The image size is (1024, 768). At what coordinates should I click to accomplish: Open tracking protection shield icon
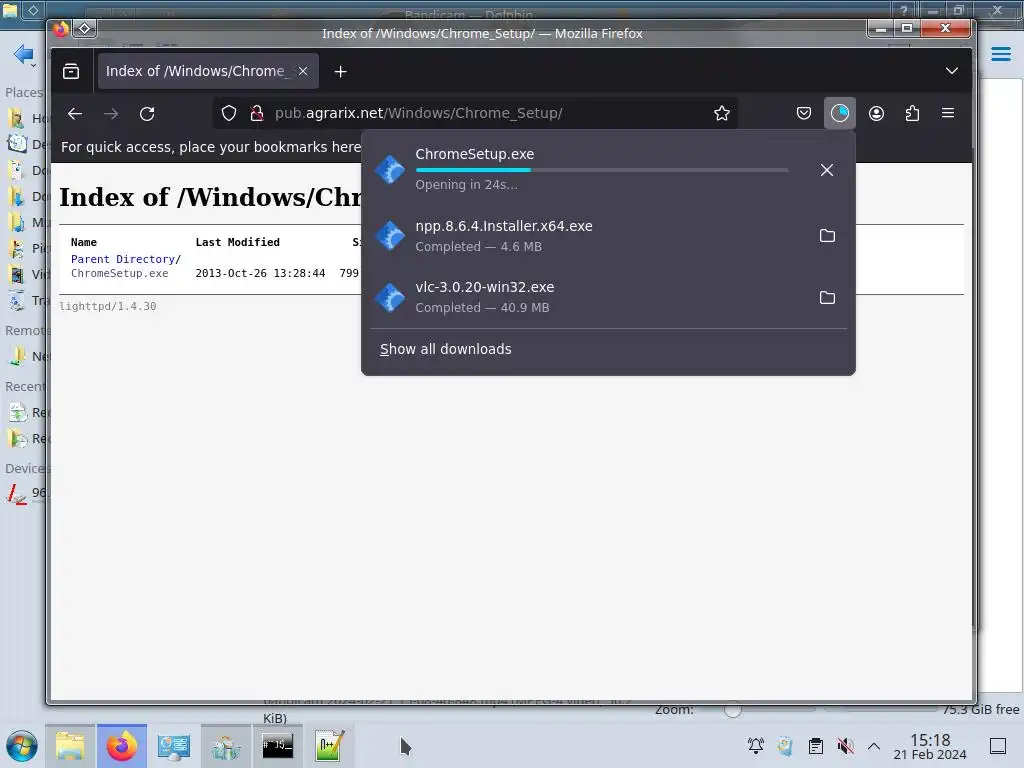click(x=229, y=114)
